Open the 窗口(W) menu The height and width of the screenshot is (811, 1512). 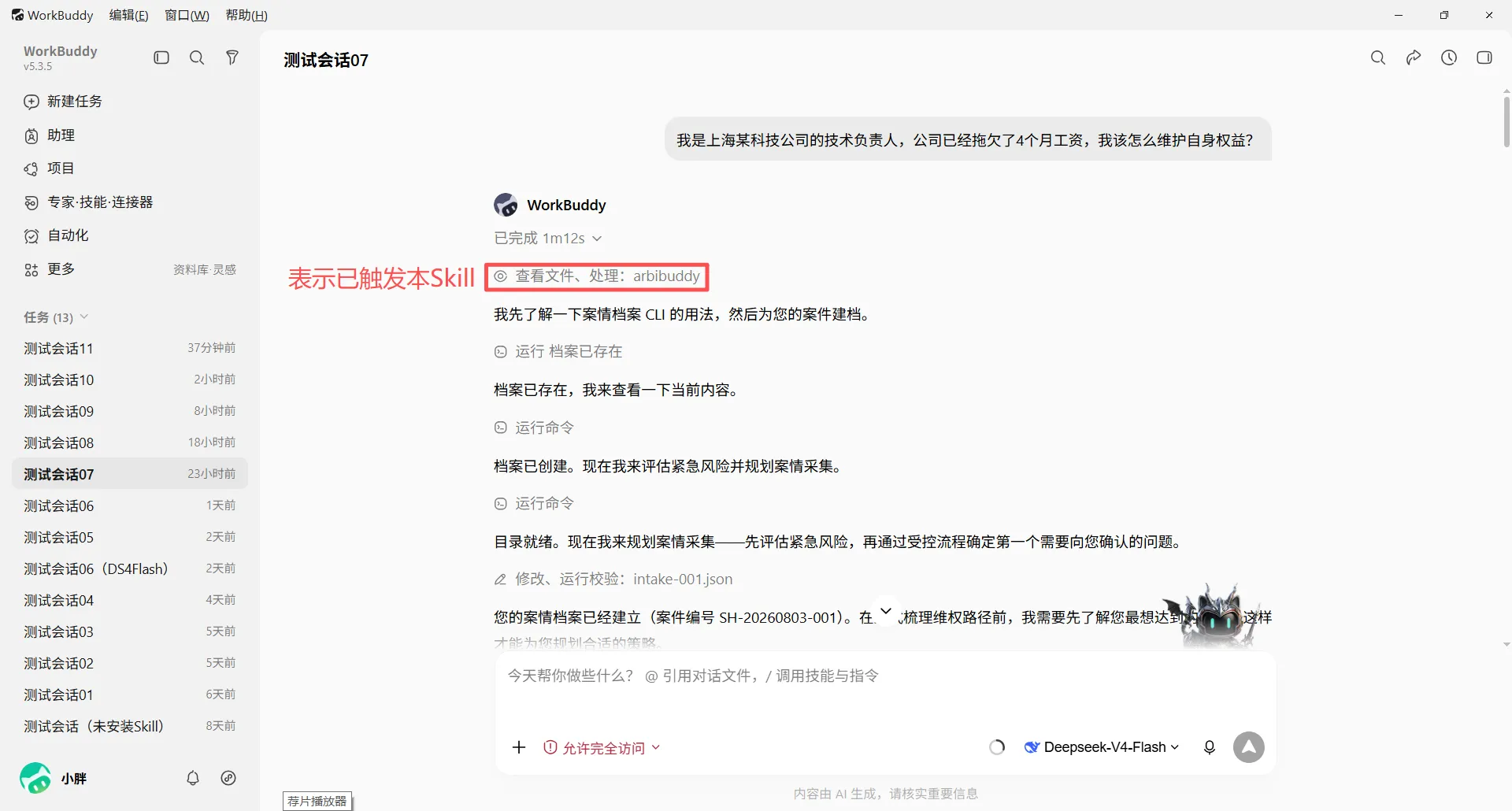187,15
